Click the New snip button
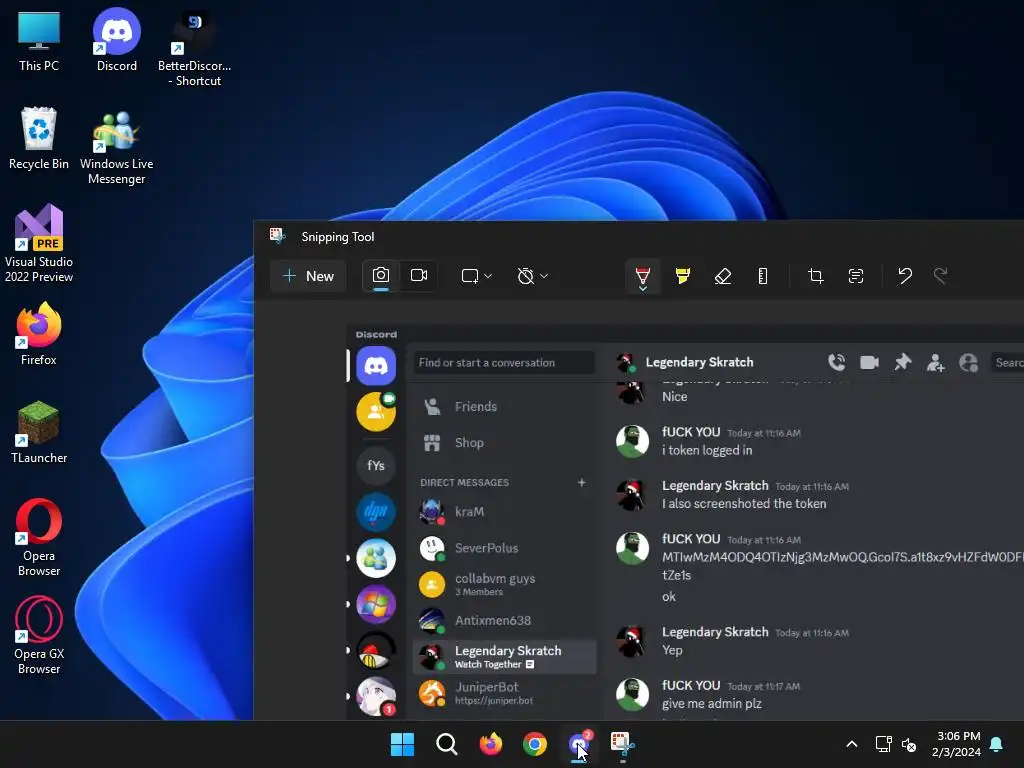The width and height of the screenshot is (1024, 768). pos(308,276)
